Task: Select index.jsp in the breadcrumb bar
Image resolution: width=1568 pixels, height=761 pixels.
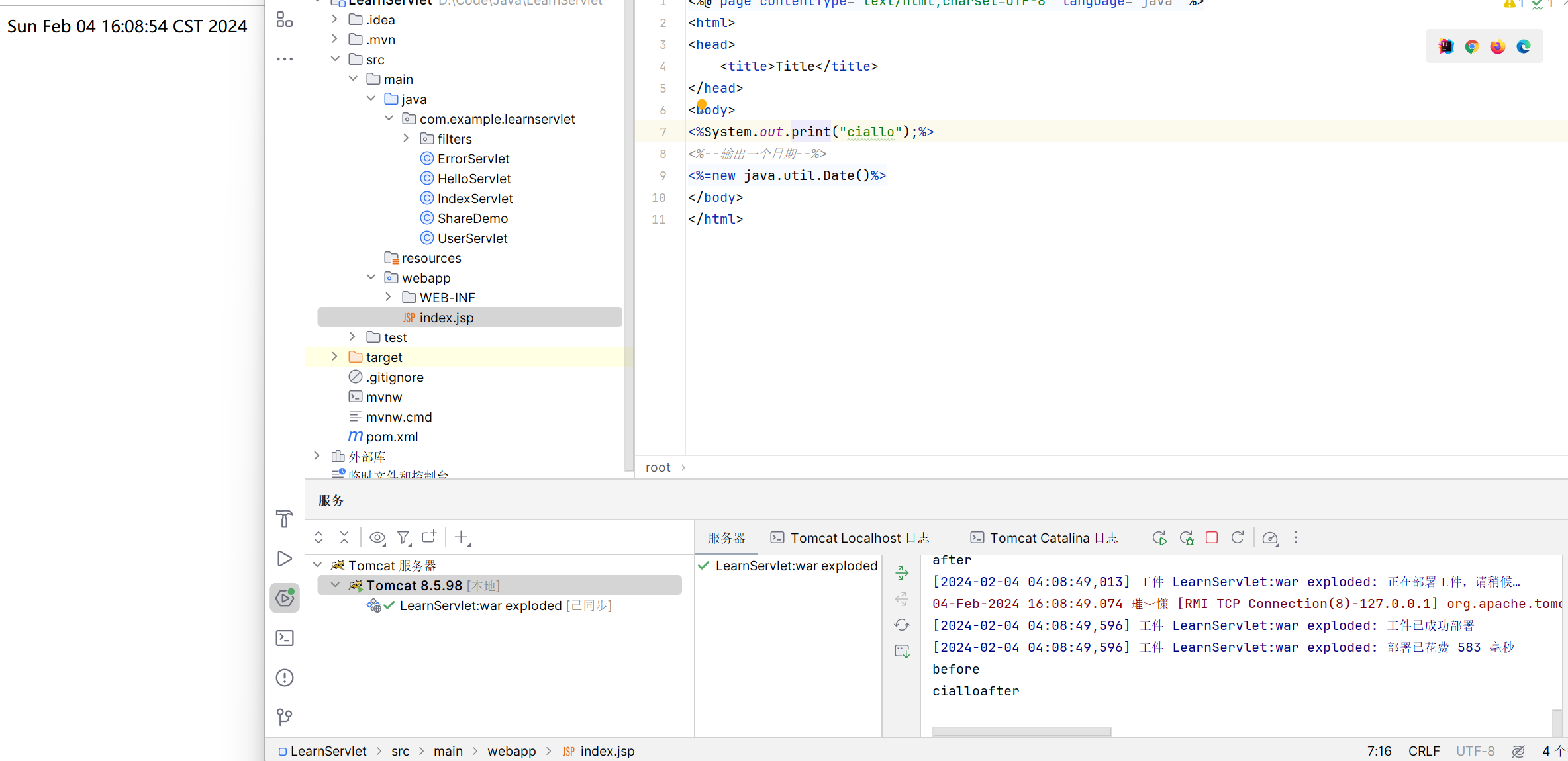Action: [599, 751]
